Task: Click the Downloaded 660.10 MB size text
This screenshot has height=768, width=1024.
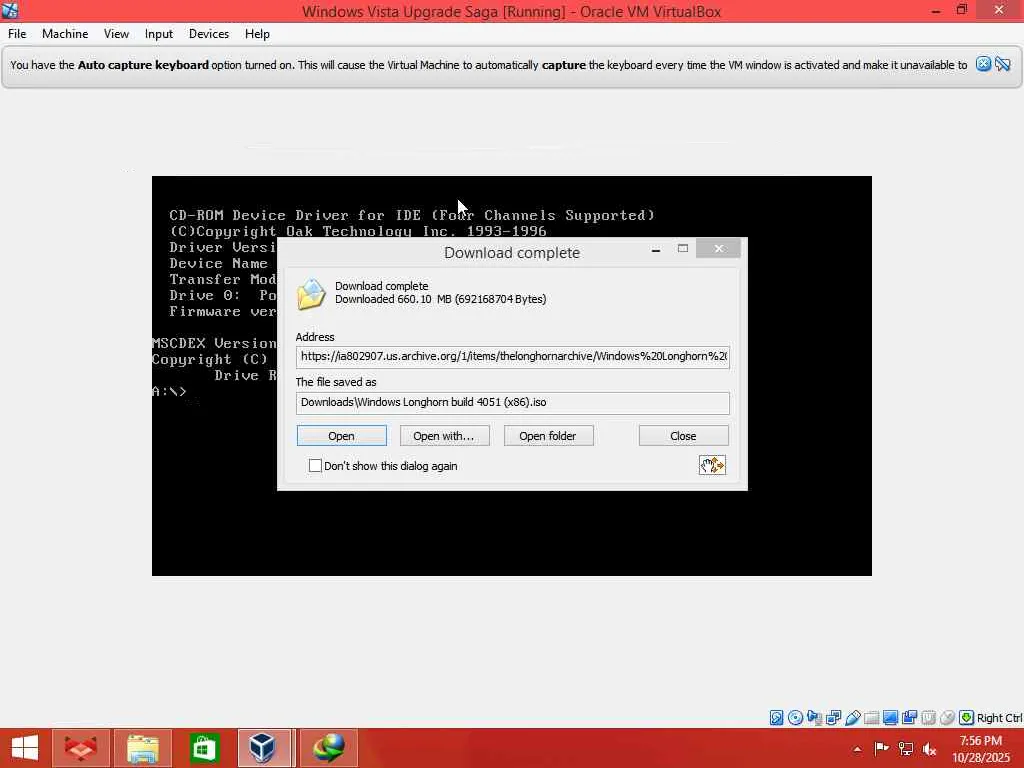Action: [441, 299]
